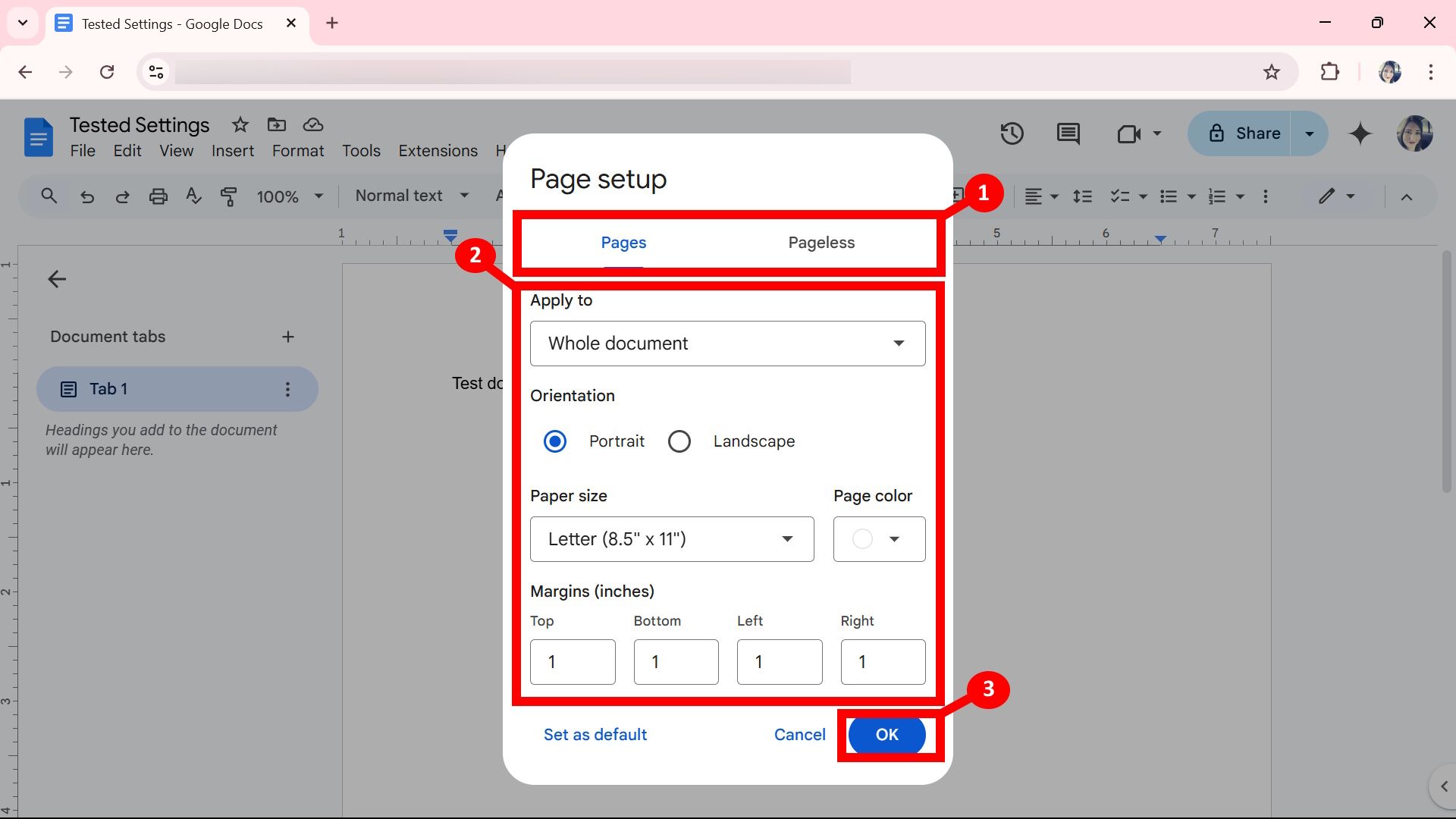Confirm settings by clicking OK
This screenshot has height=819, width=1456.
886,734
